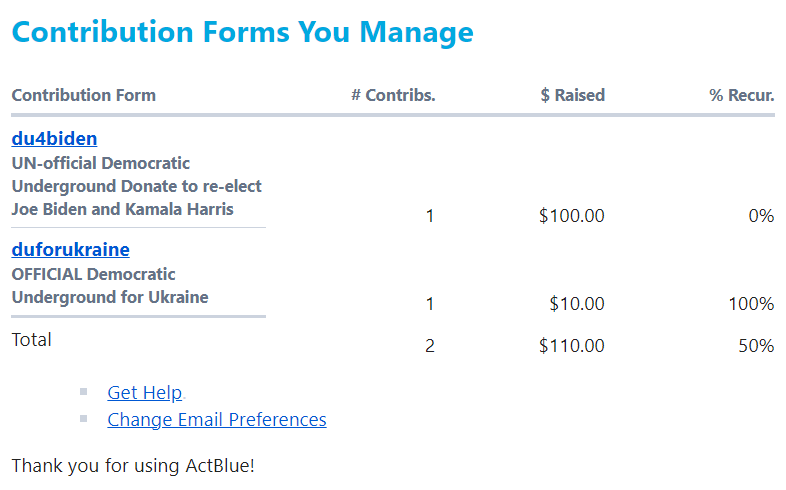The width and height of the screenshot is (786, 490).
Task: Click the $ Raised column header
Action: (572, 96)
